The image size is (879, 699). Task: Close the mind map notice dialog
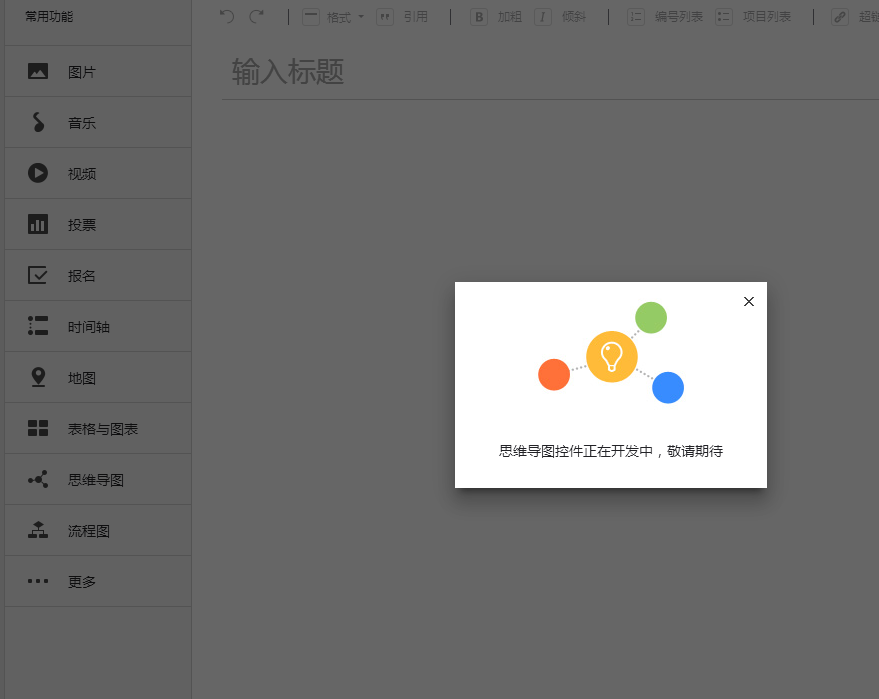748,302
